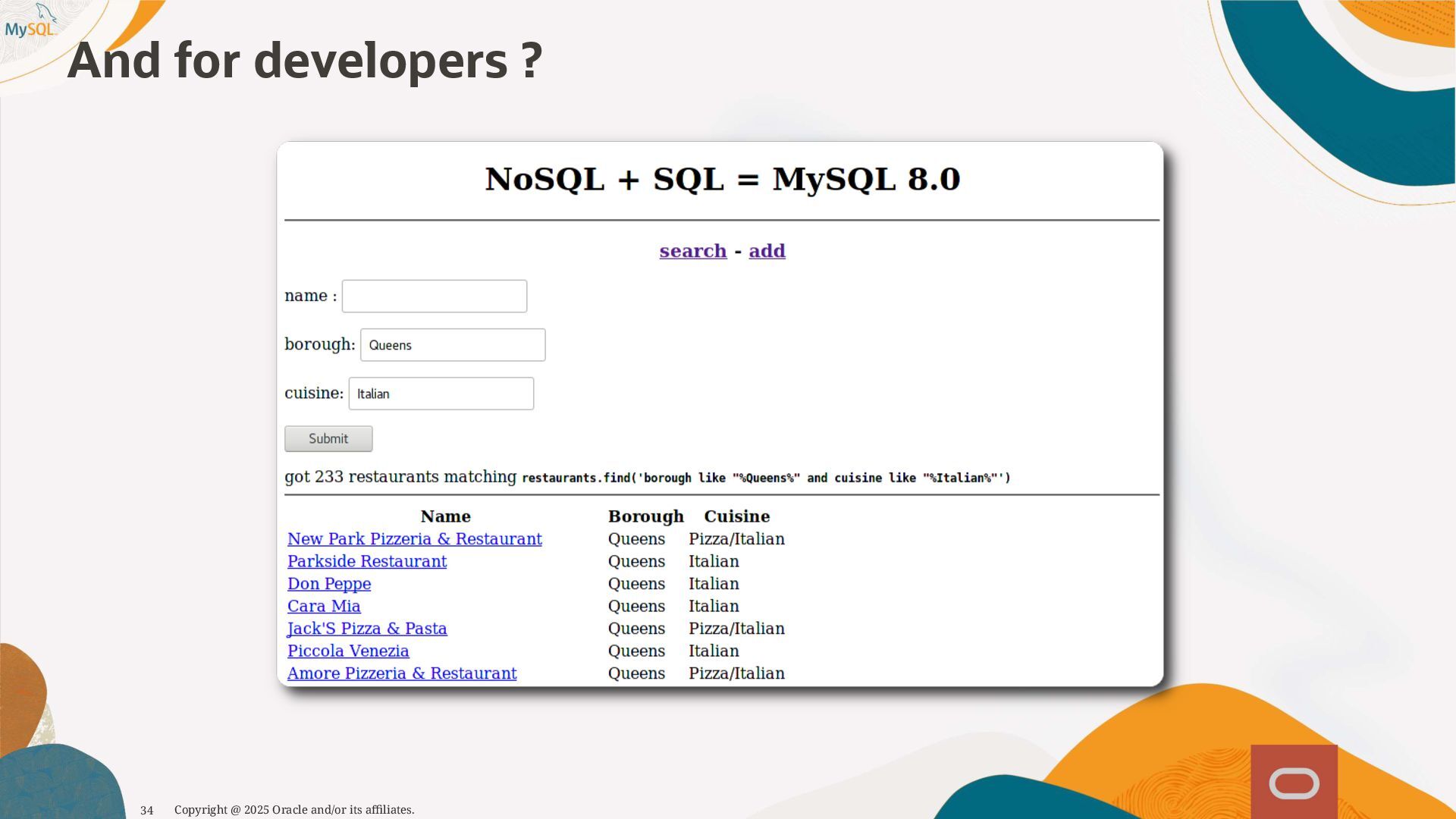
Task: Open Amore Pizzeria & Restaurant link
Action: tap(401, 673)
